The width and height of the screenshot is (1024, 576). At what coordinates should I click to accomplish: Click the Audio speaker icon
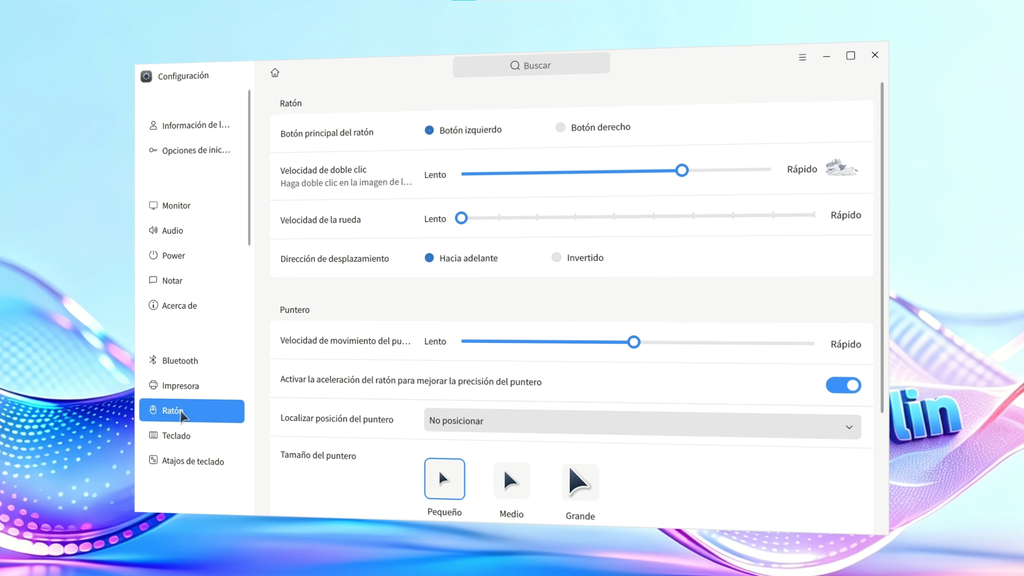tap(153, 230)
